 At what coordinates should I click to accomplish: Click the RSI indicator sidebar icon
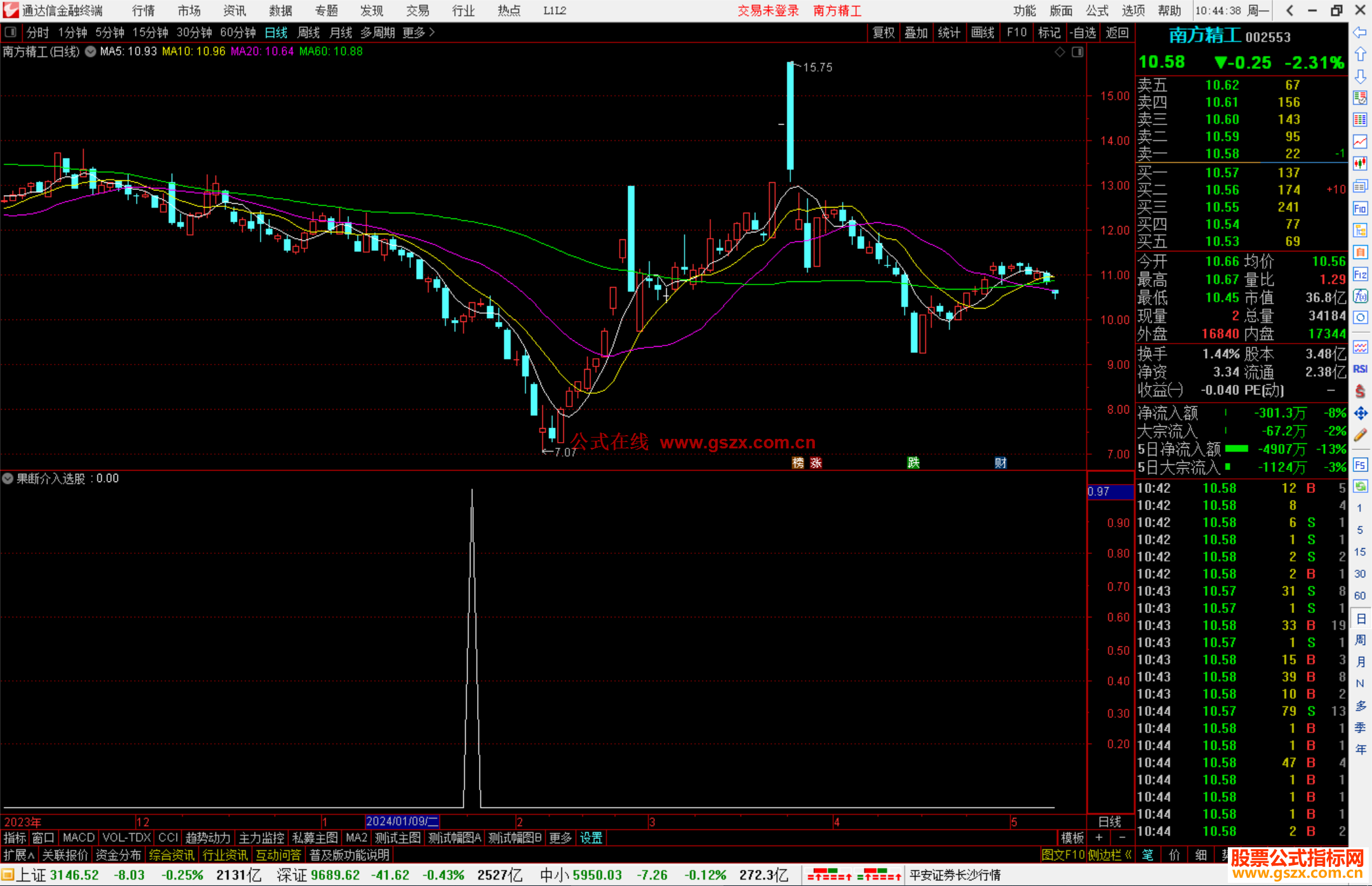point(1360,369)
